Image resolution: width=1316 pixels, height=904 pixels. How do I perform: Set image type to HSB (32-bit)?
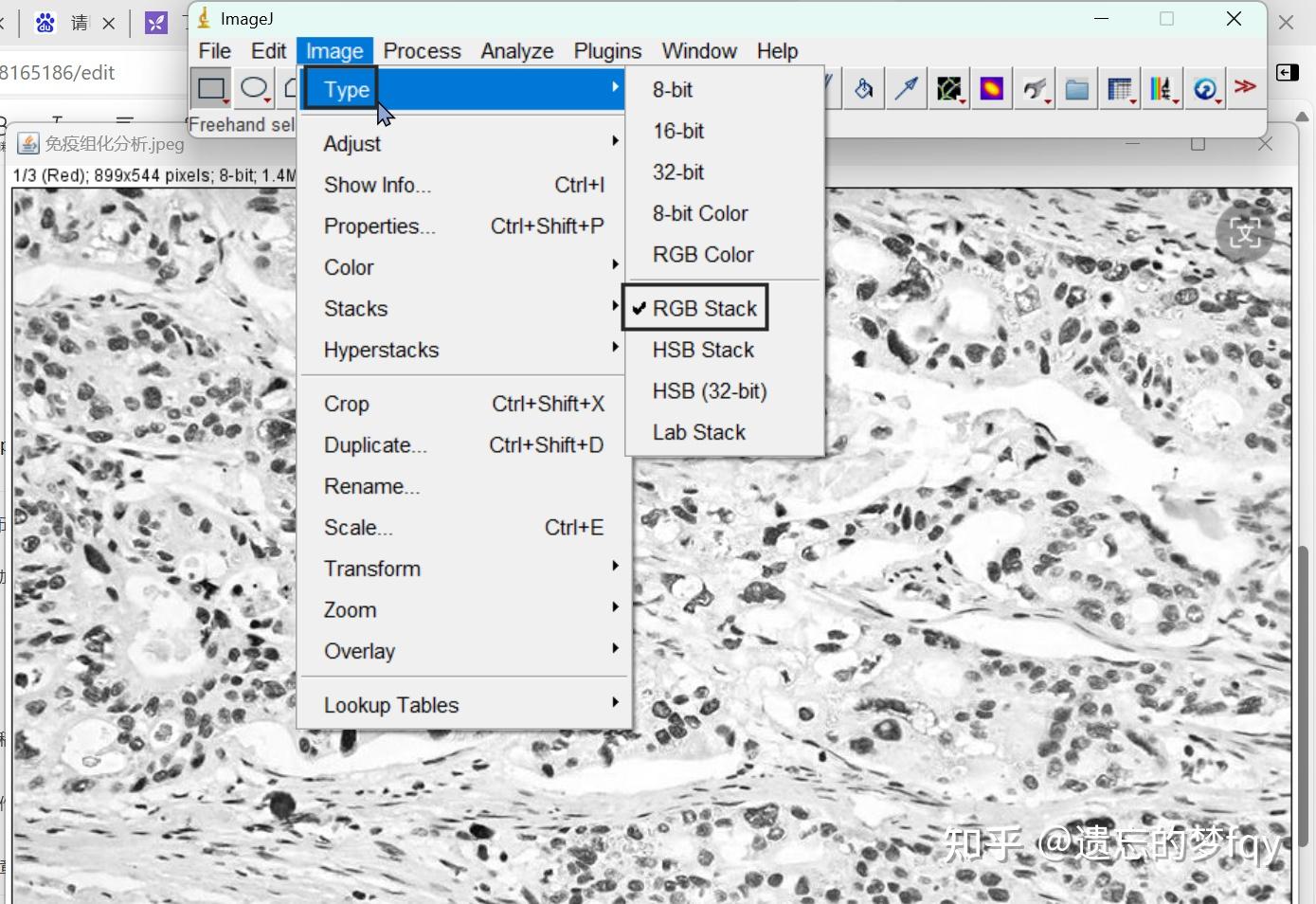(x=724, y=390)
